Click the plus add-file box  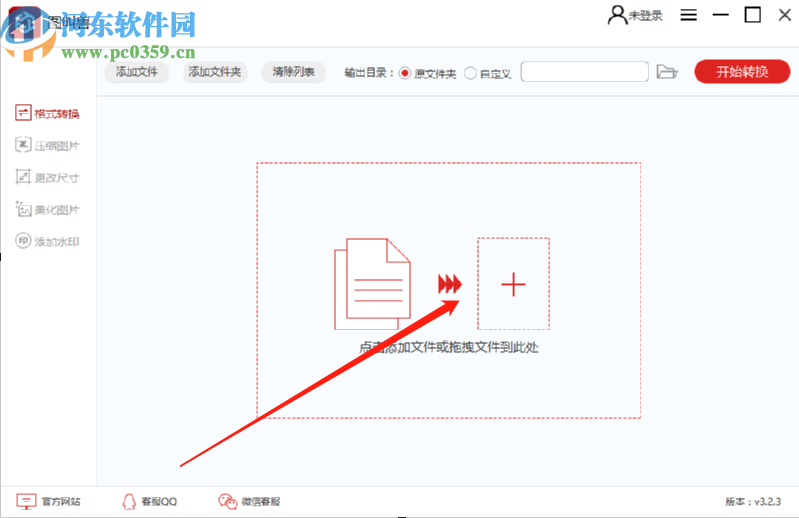513,284
